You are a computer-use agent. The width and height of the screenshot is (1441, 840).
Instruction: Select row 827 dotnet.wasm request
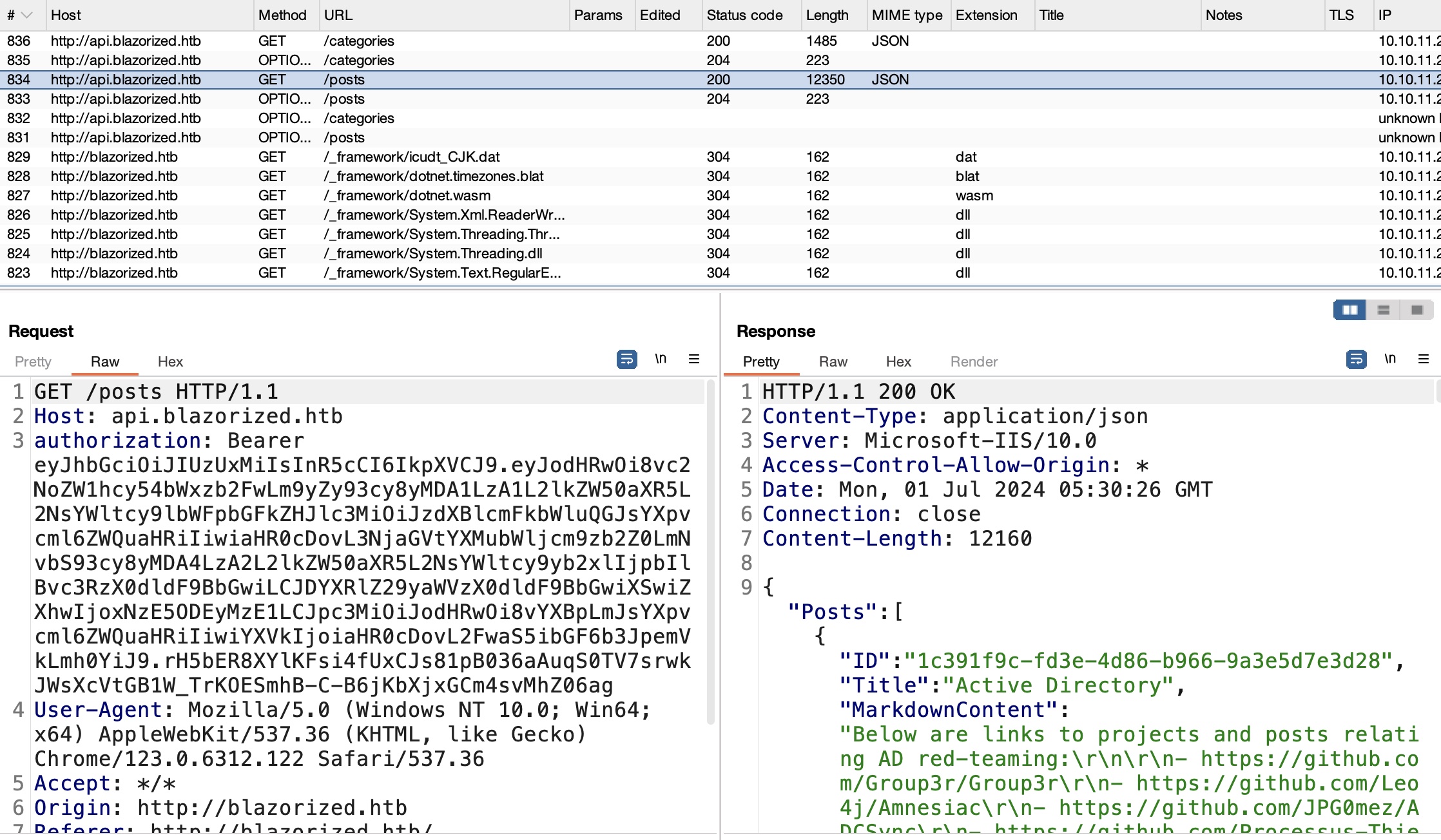(x=406, y=195)
